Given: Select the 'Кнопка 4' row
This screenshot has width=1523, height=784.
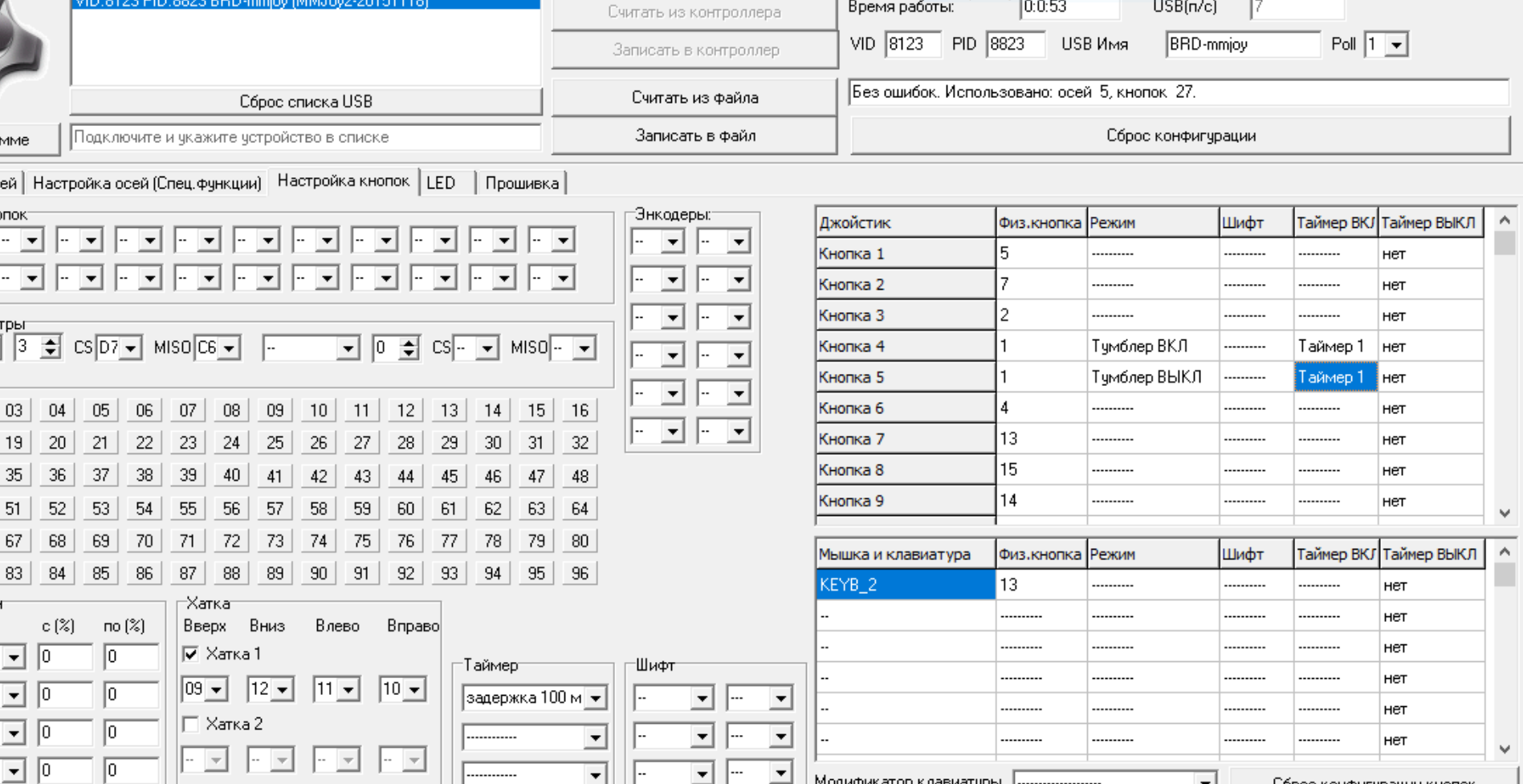Looking at the screenshot, I should [x=905, y=347].
